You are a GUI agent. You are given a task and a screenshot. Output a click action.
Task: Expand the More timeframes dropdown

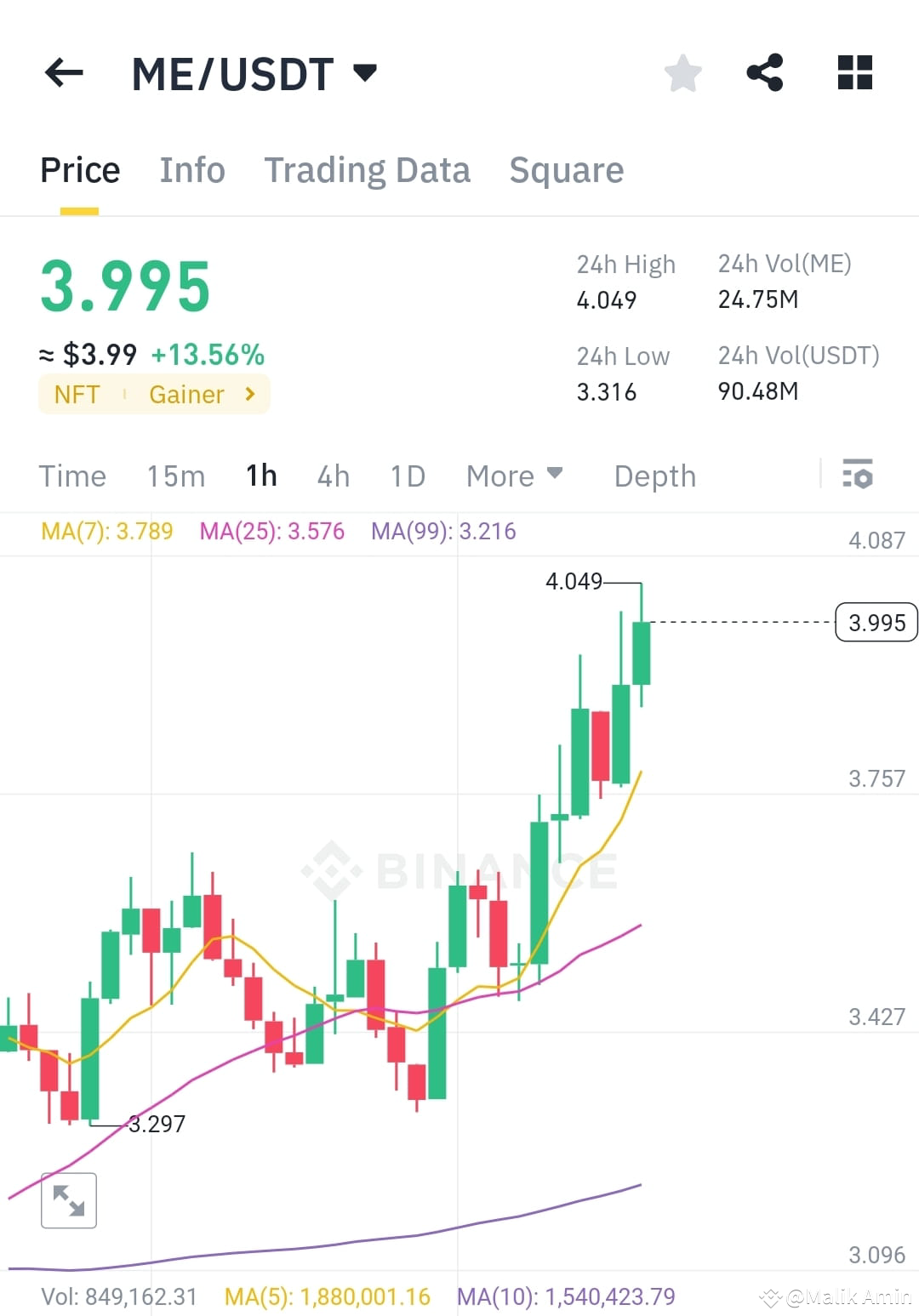point(513,476)
